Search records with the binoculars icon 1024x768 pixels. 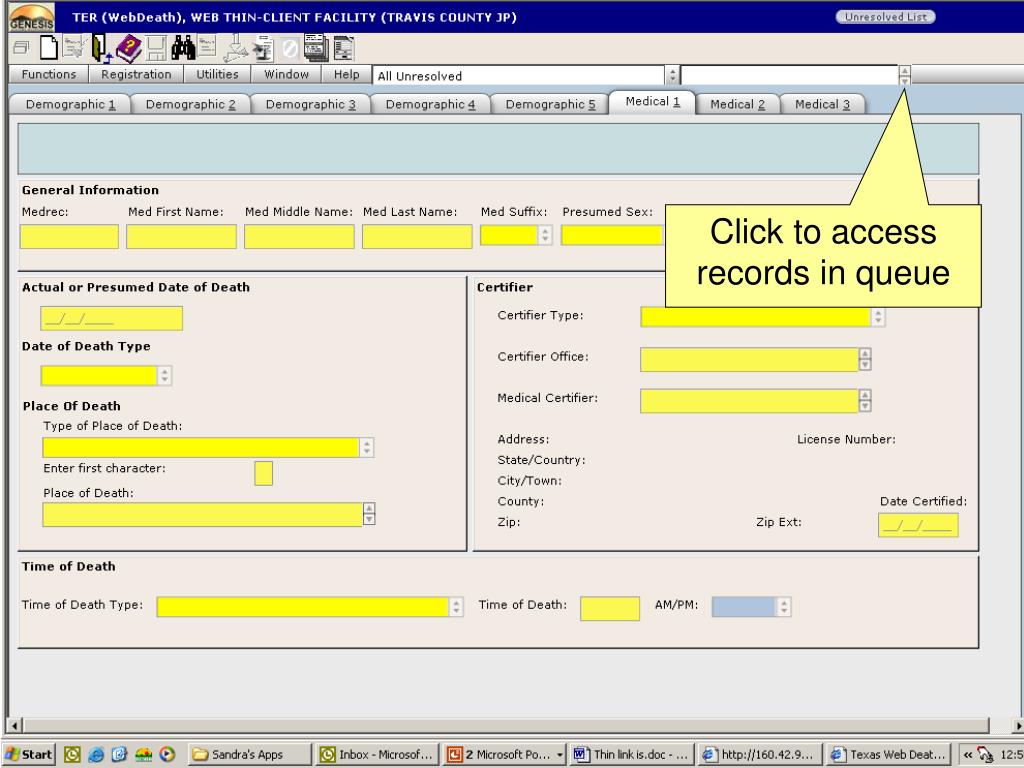[184, 48]
